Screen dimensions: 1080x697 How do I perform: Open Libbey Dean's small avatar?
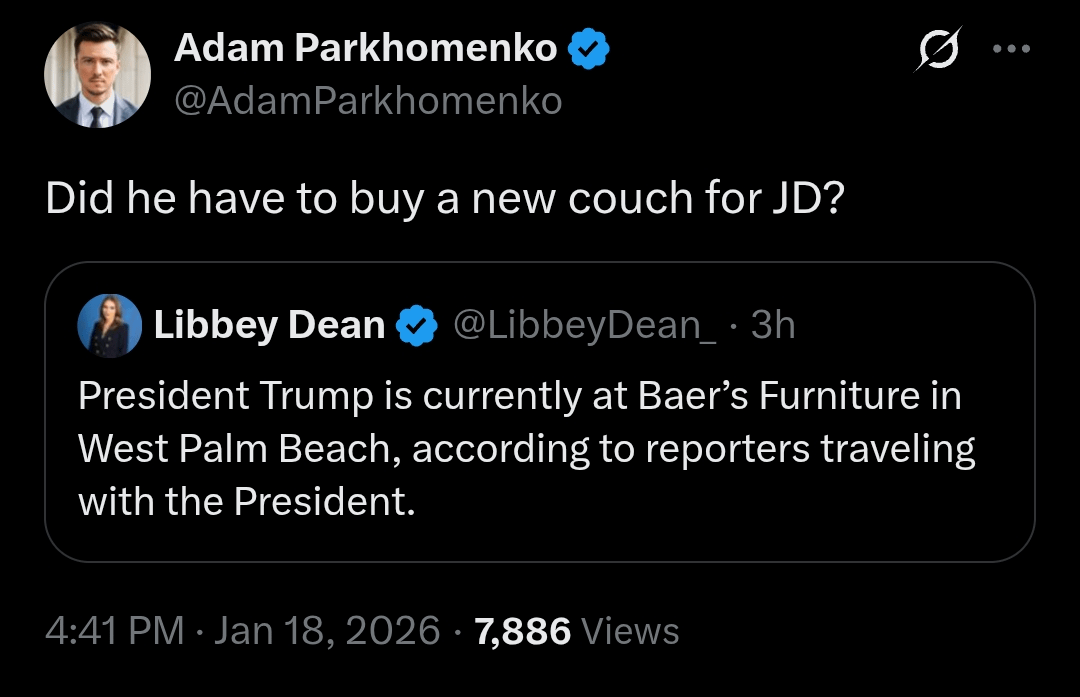point(110,325)
